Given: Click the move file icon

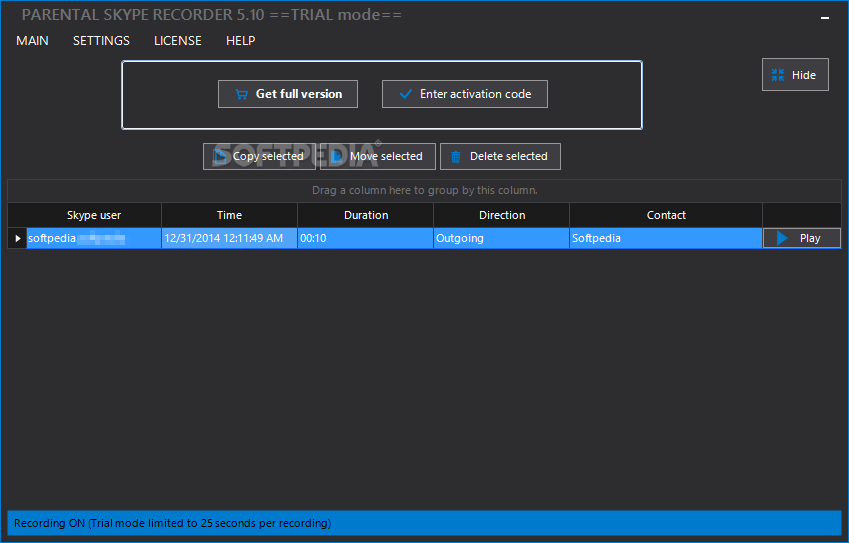Looking at the screenshot, I should coord(337,156).
